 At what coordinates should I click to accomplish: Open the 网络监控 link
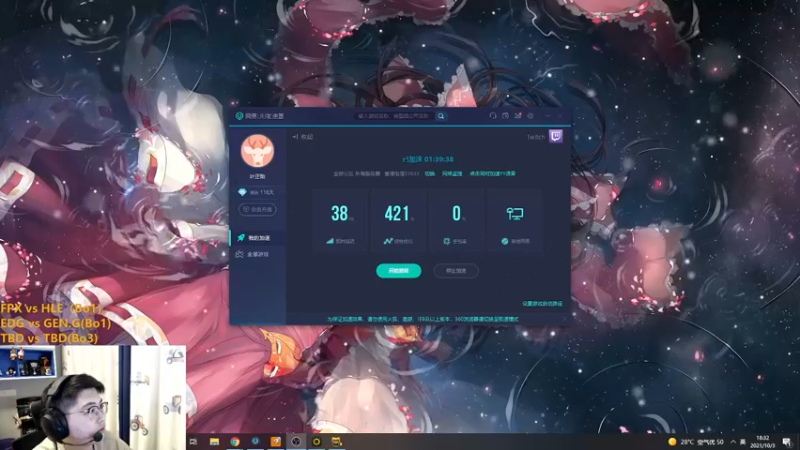[x=452, y=174]
